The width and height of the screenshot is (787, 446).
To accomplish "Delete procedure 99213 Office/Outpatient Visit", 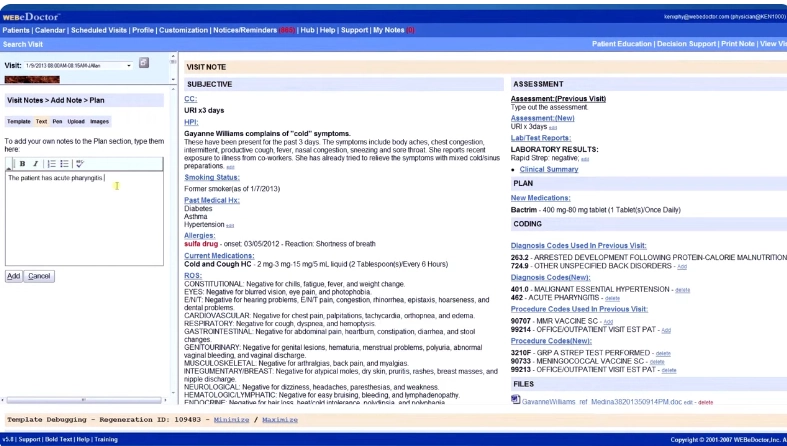I will 669,371.
